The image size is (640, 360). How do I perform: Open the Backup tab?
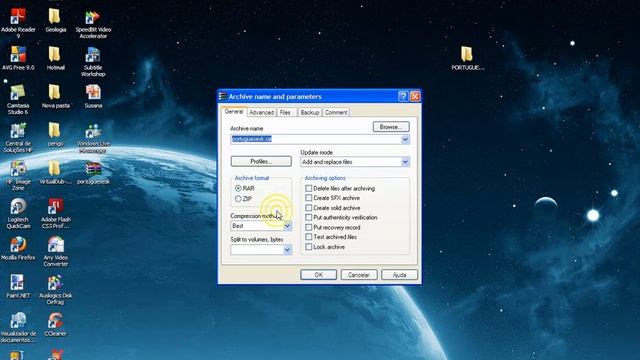tap(309, 112)
